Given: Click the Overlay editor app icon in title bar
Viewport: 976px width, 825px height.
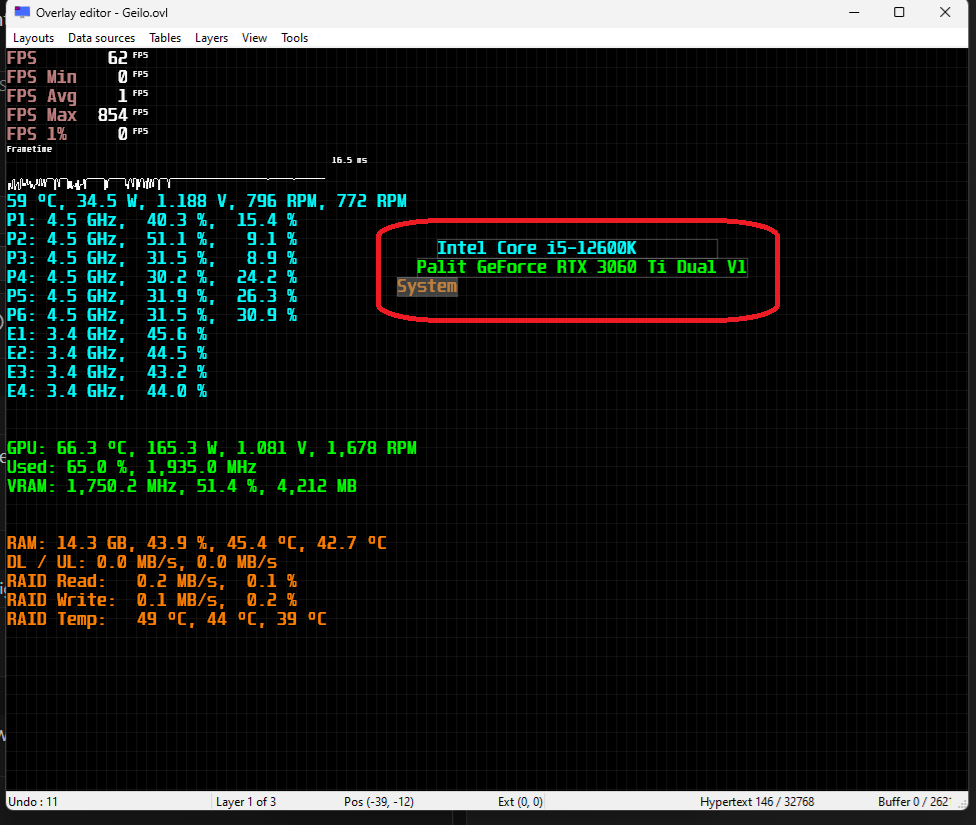Looking at the screenshot, I should coord(22,12).
